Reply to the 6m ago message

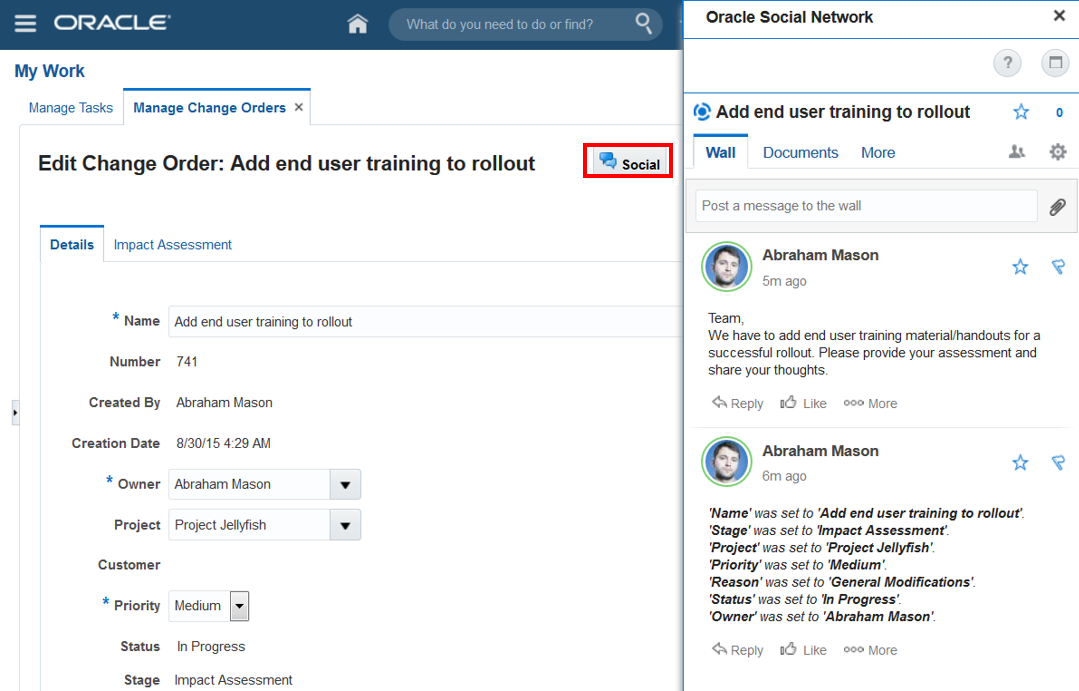pyautogui.click(x=738, y=650)
